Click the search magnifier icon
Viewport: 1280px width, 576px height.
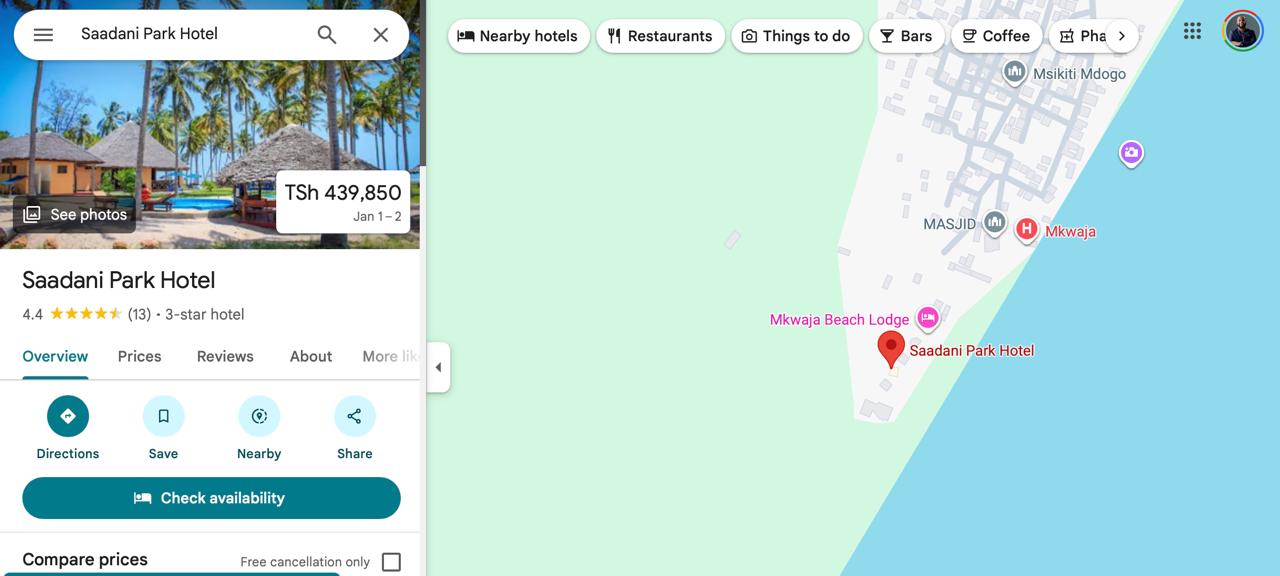click(327, 34)
